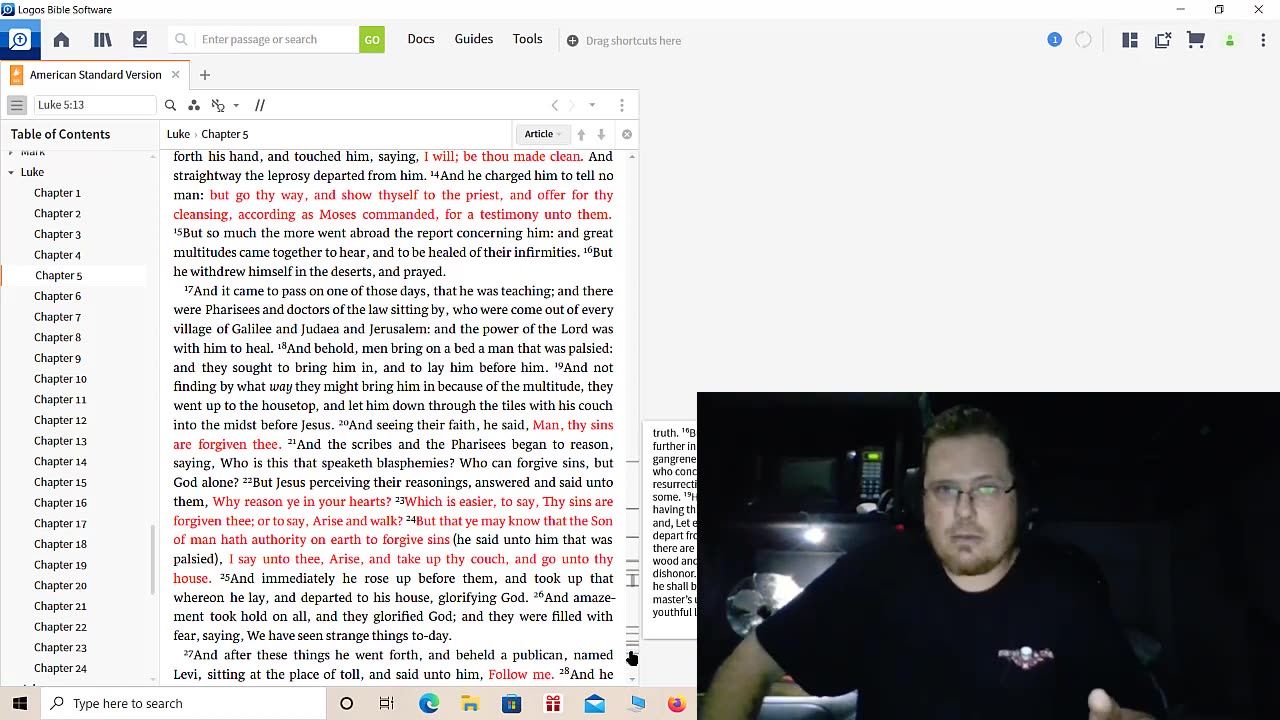Image resolution: width=1280 pixels, height=720 pixels.
Task: Open the store shopping cart icon
Action: pyautogui.click(x=1196, y=40)
